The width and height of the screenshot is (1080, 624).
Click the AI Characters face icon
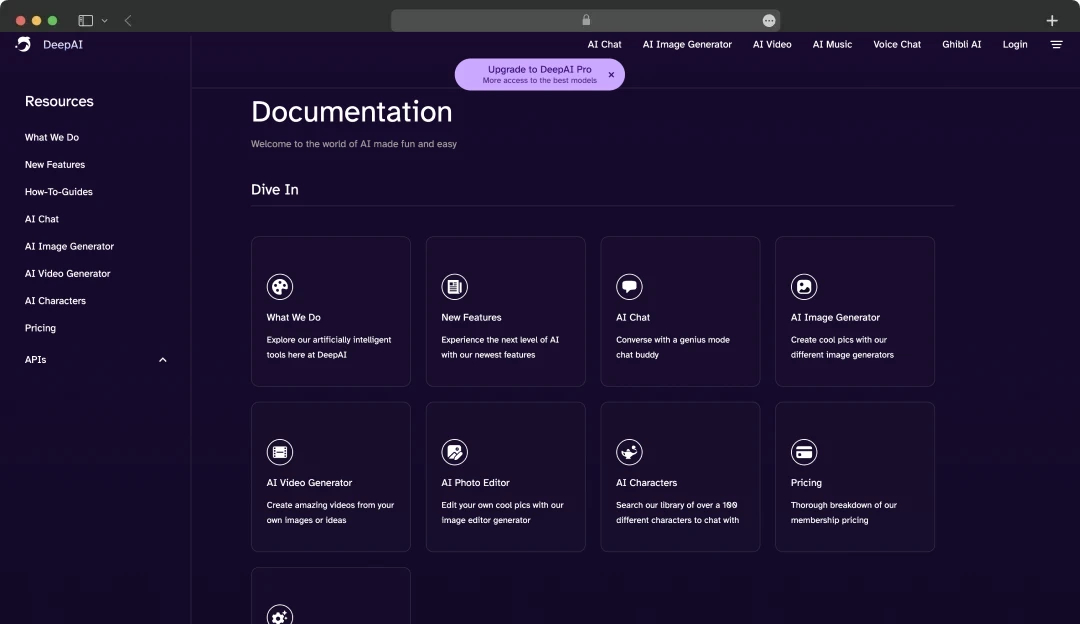pyautogui.click(x=629, y=451)
